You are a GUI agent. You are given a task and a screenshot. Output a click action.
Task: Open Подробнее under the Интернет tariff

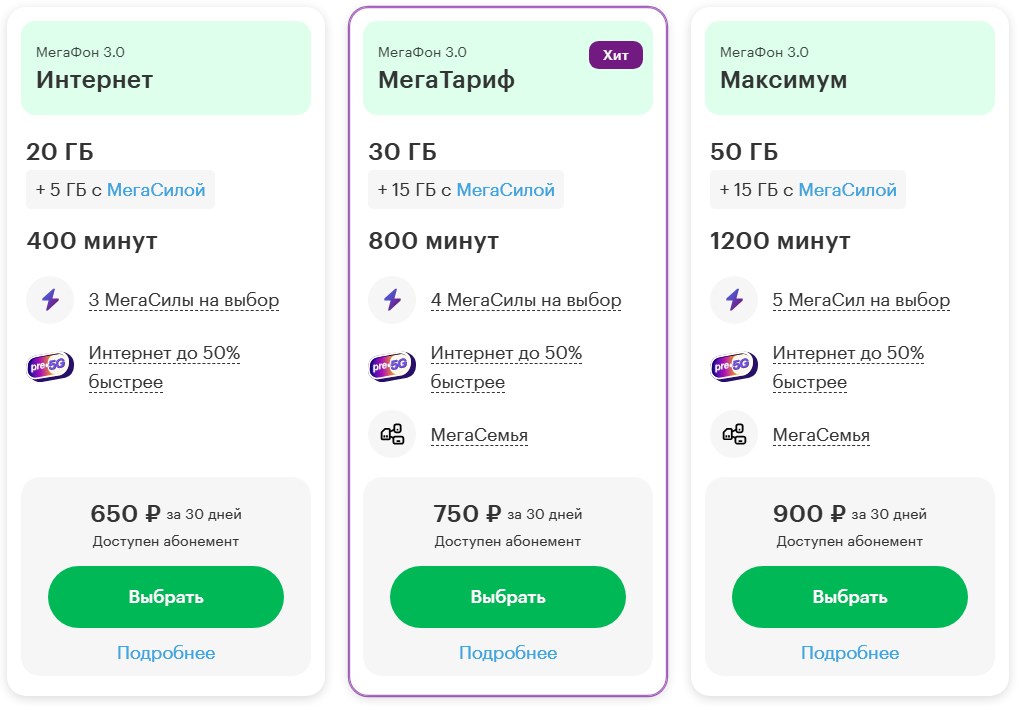[x=166, y=652]
